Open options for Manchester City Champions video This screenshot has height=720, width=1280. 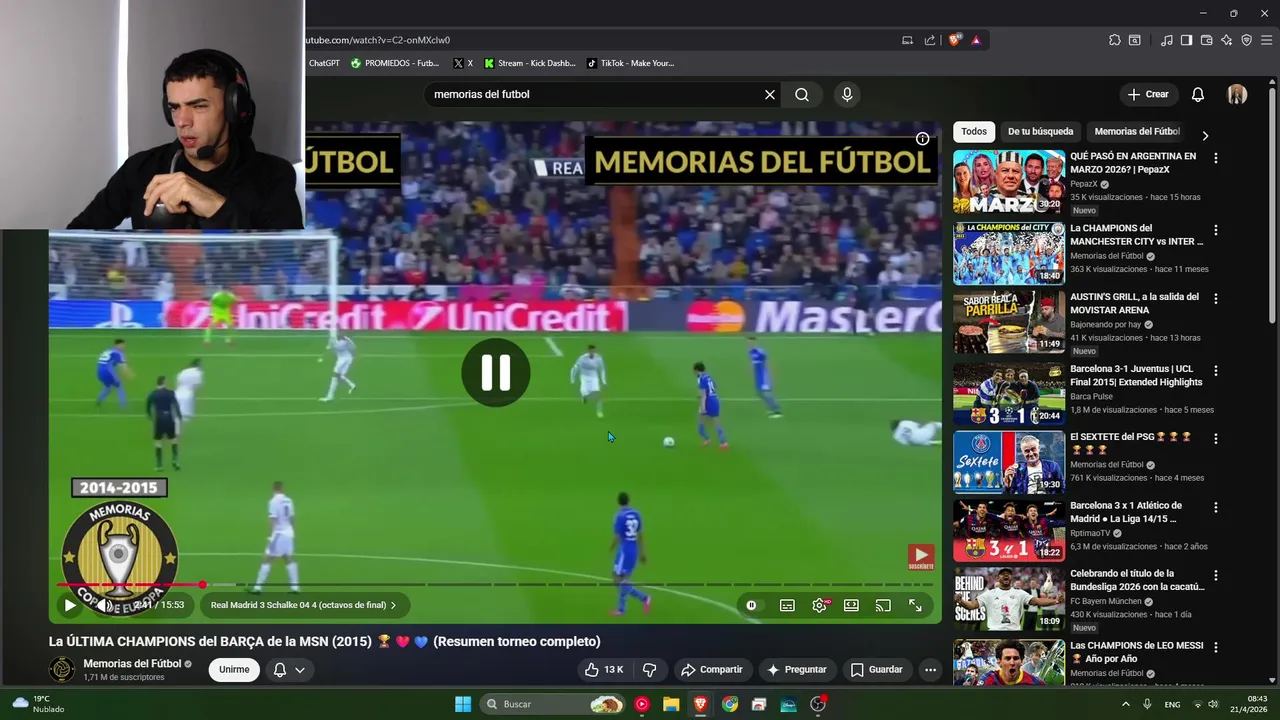click(x=1216, y=230)
